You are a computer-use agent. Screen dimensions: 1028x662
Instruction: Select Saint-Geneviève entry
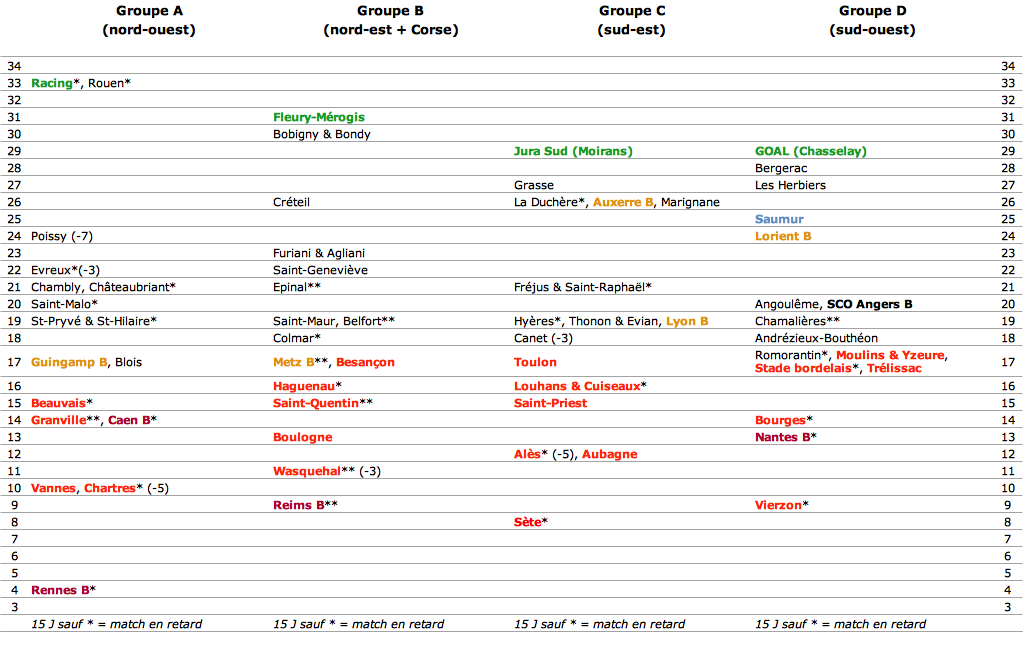[x=320, y=271]
